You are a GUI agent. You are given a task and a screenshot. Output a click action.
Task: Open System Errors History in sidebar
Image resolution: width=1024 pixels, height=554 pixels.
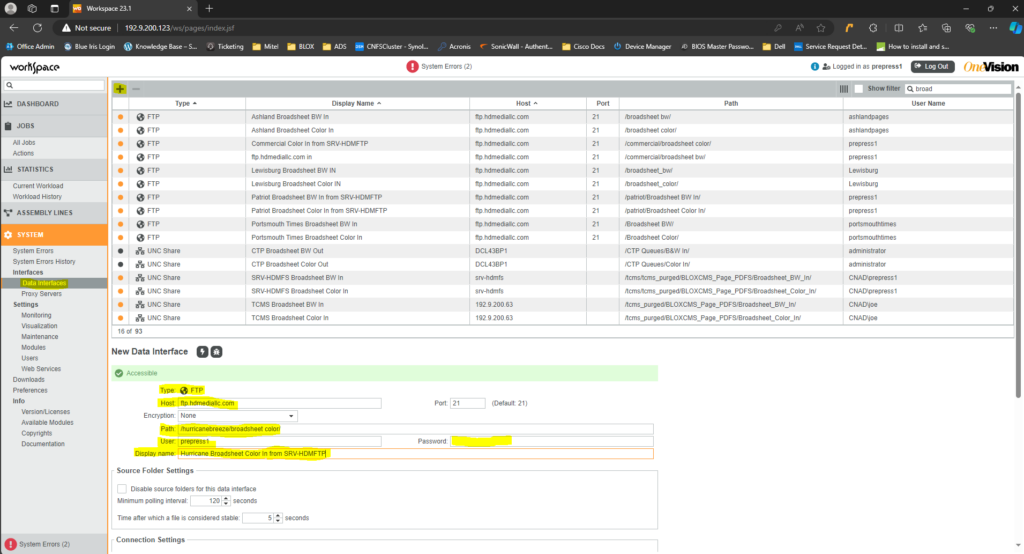point(44,261)
